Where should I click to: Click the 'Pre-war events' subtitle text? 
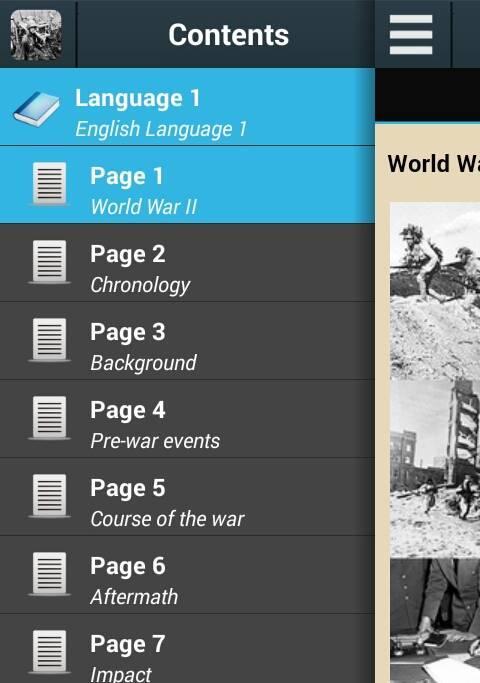pos(155,441)
